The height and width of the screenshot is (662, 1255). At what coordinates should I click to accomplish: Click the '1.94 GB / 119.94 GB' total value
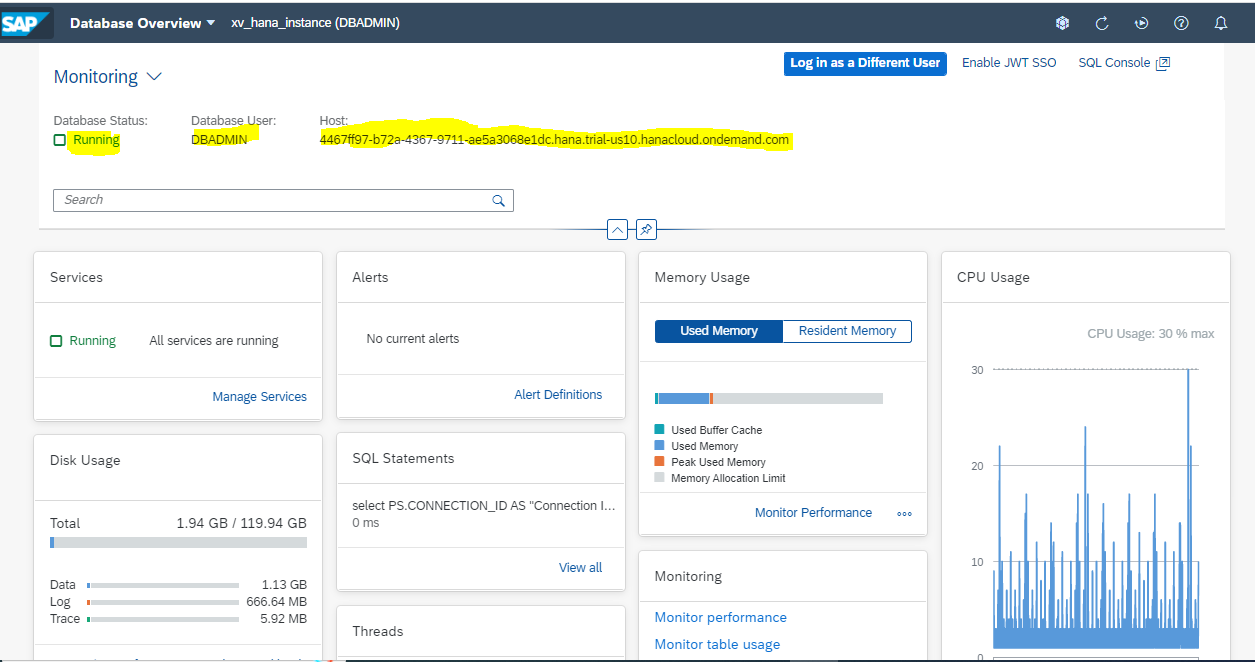click(242, 523)
